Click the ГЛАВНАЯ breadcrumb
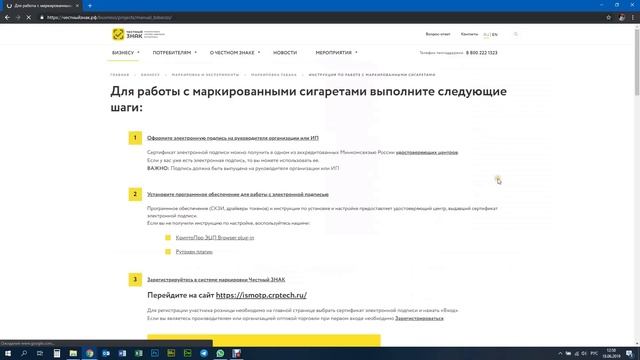 pos(120,75)
